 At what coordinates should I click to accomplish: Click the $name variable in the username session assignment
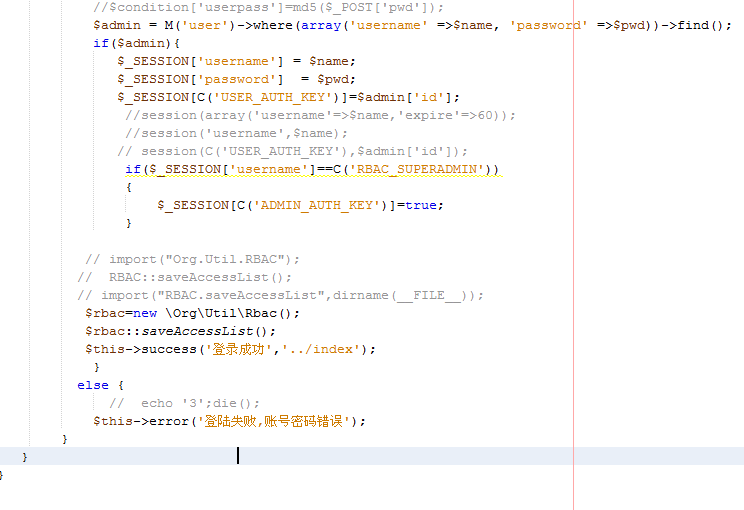(x=331, y=61)
